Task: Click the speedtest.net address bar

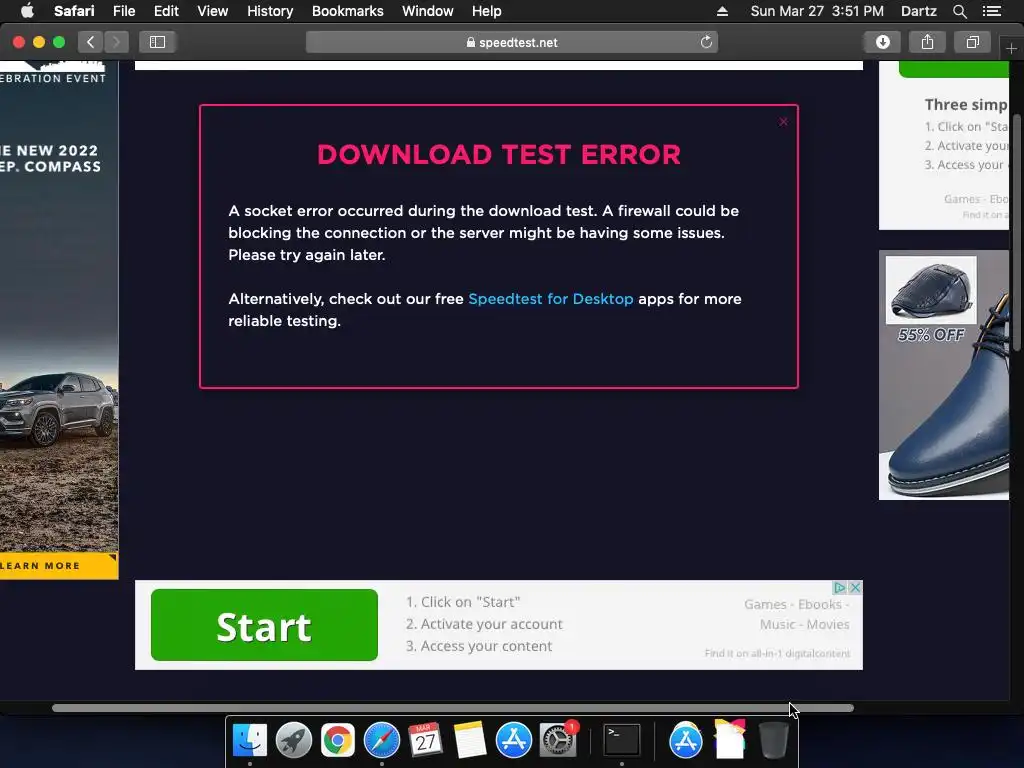Action: pyautogui.click(x=512, y=42)
